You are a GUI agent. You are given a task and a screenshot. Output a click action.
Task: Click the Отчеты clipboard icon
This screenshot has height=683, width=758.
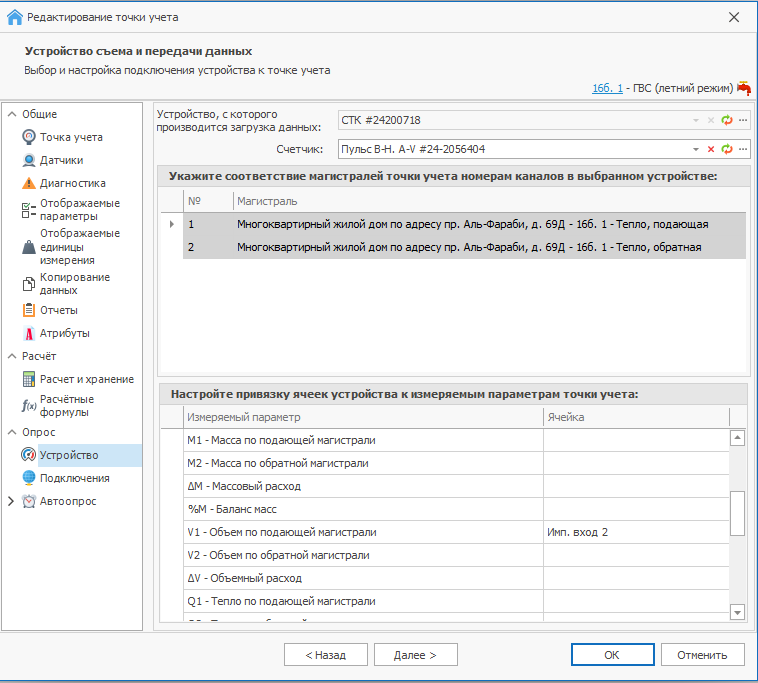click(29, 310)
